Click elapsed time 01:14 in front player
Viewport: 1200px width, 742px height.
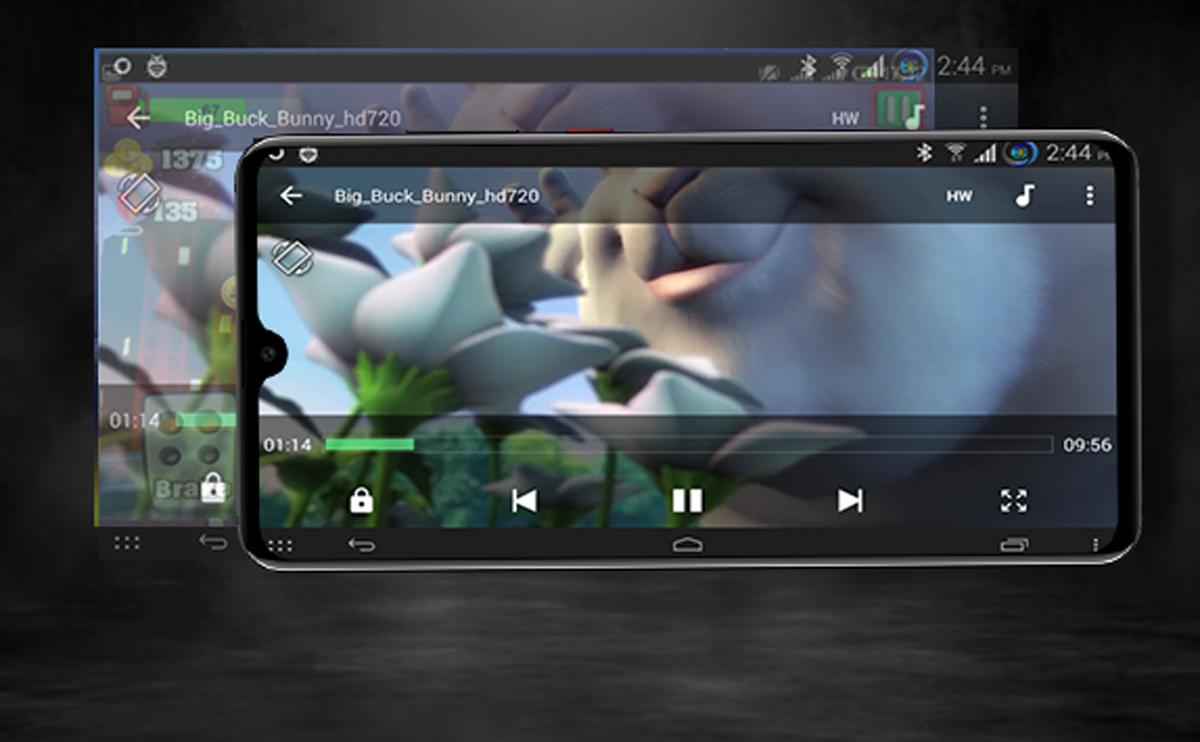coord(288,445)
